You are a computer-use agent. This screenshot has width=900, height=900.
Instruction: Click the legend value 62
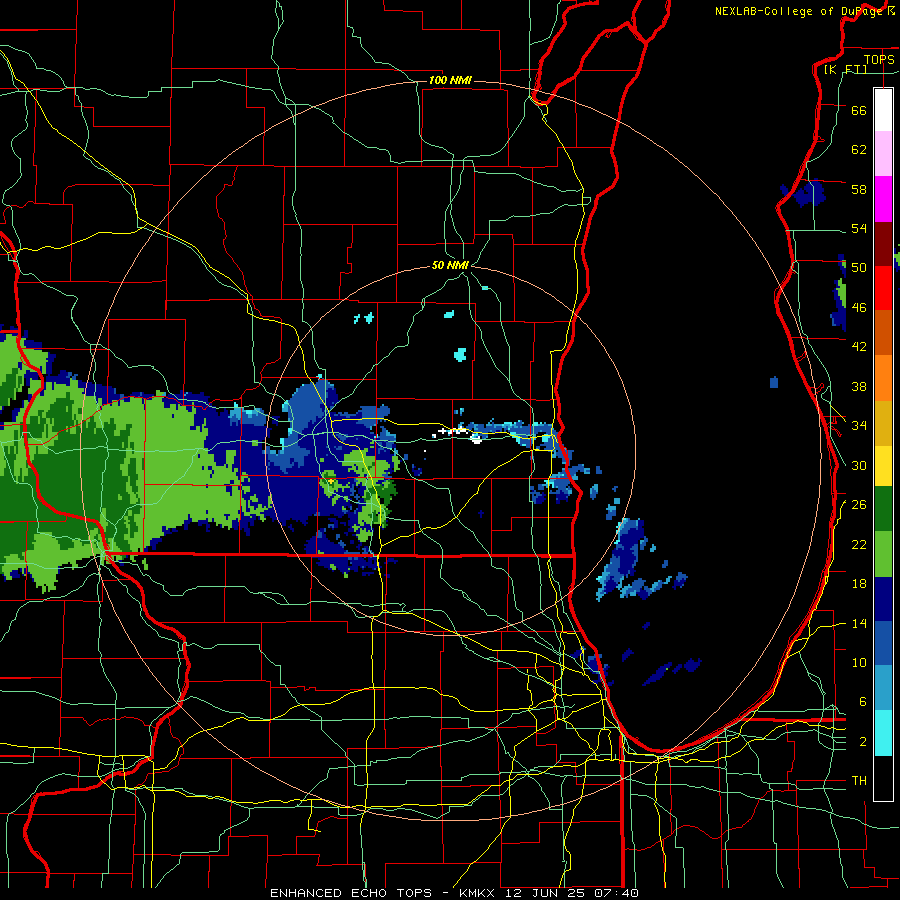[x=859, y=150]
